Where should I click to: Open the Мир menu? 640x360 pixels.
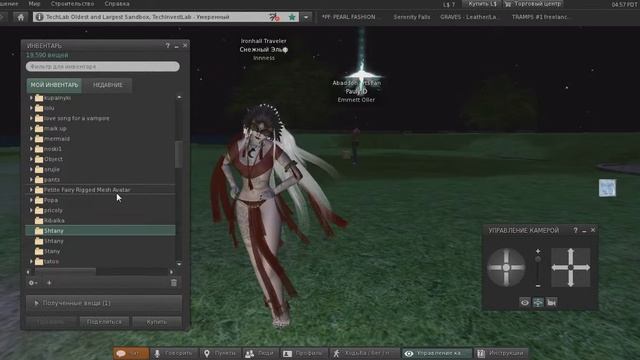34,4
